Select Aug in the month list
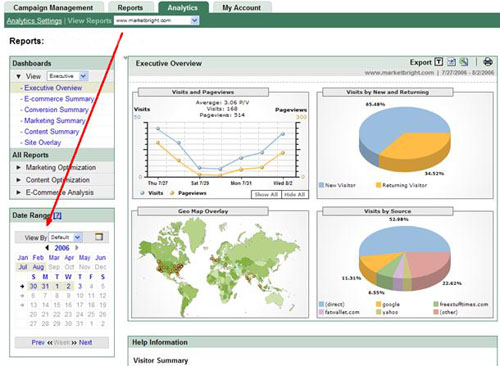 38,267
